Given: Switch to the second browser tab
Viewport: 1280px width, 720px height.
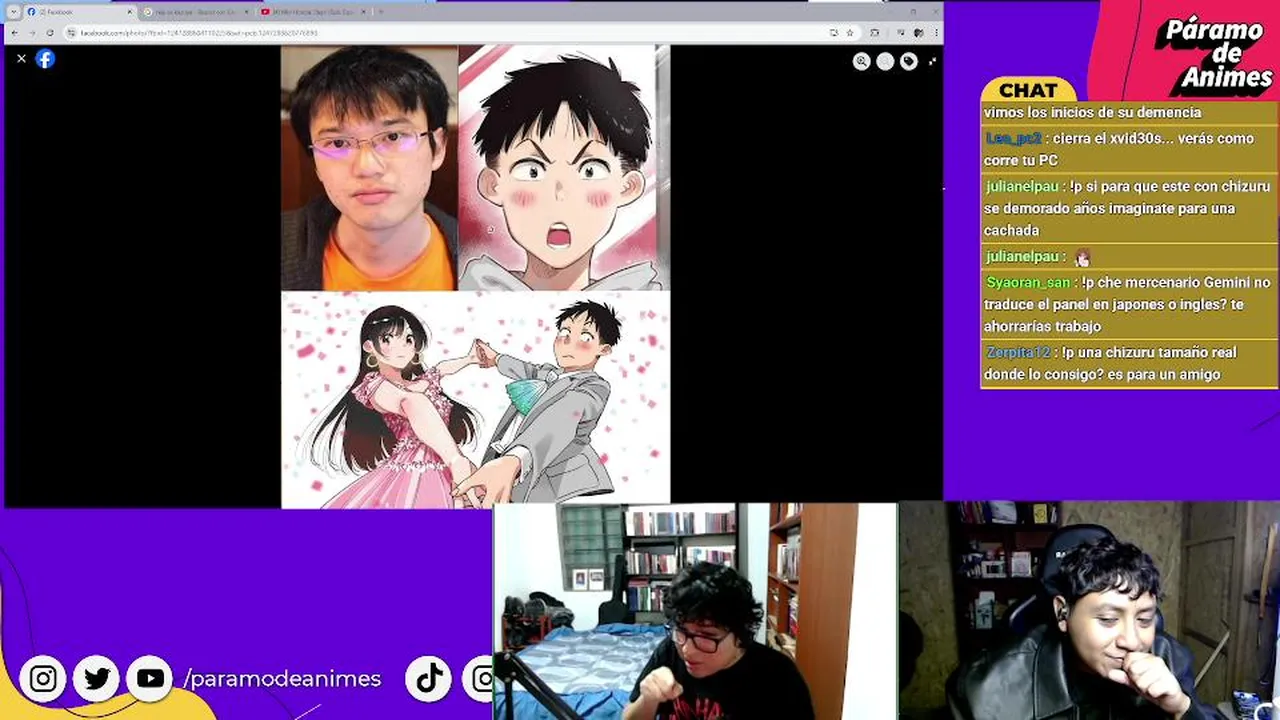Looking at the screenshot, I should tap(196, 12).
